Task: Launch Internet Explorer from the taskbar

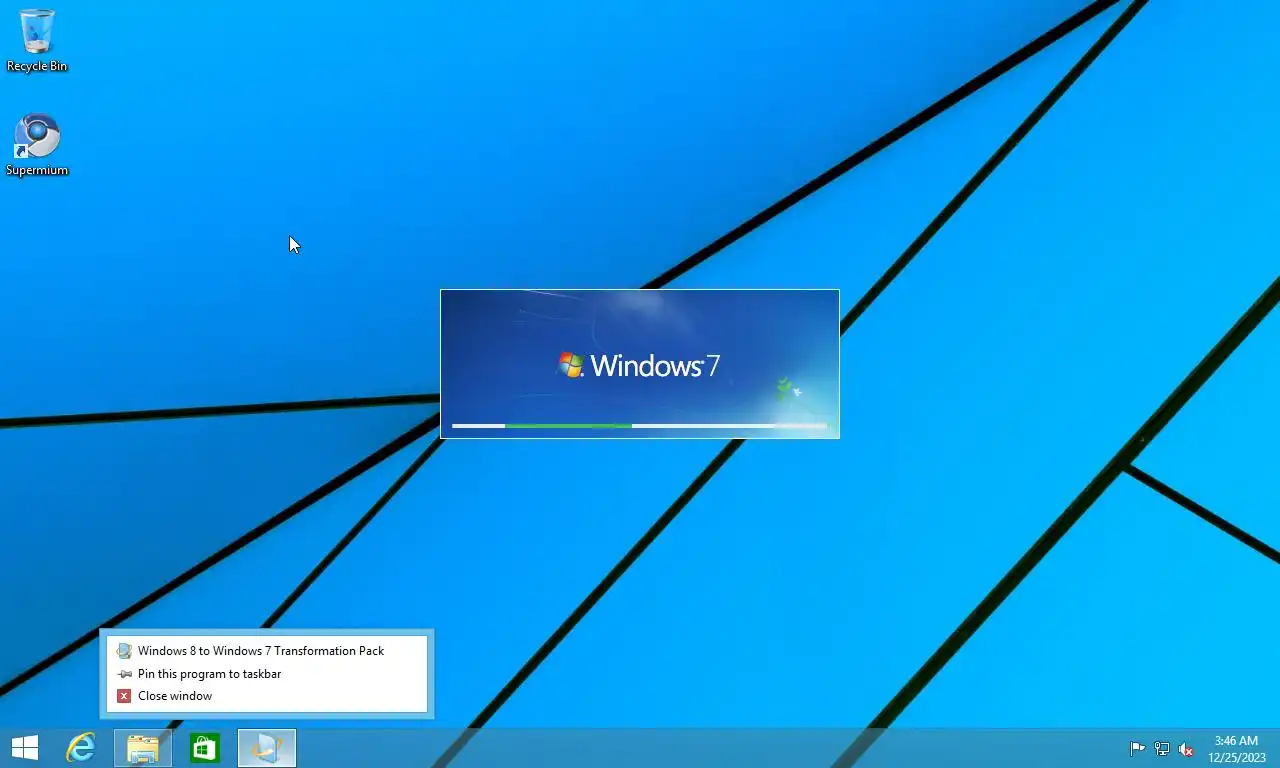Action: point(80,748)
